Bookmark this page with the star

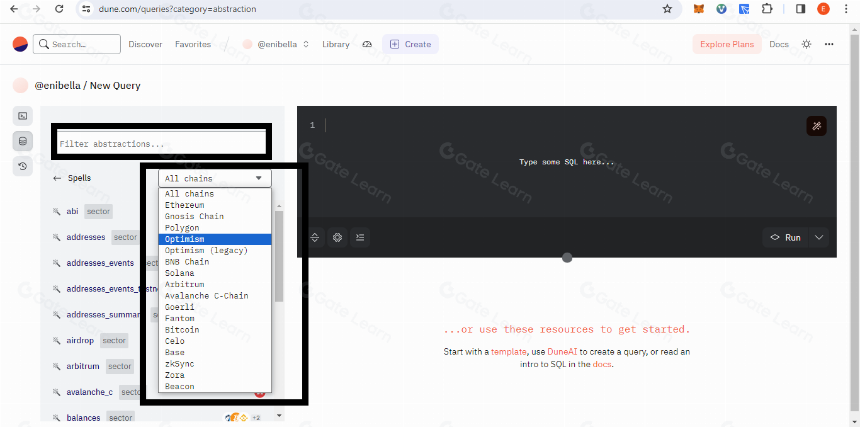pos(667,9)
